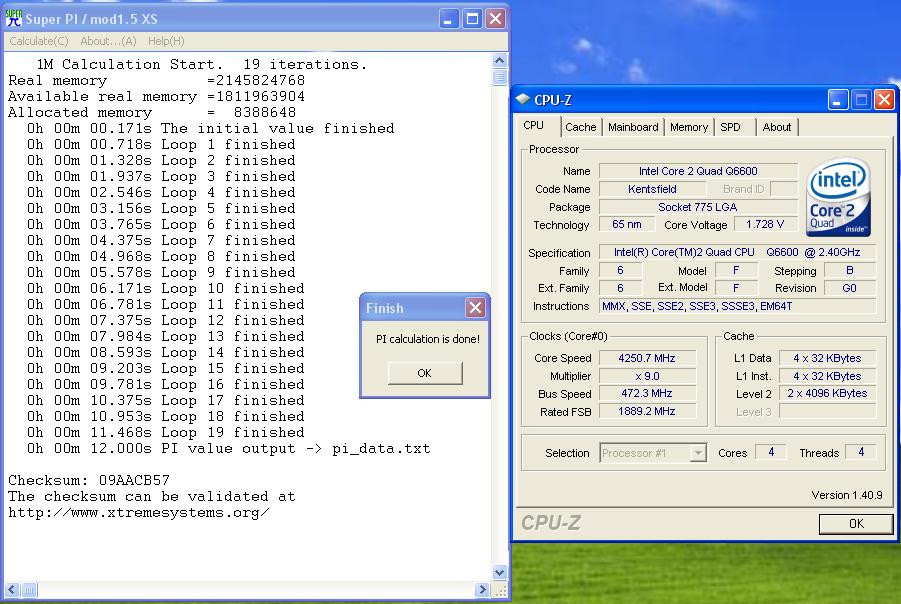Click the 'Loop 1 finished' line
The image size is (901, 604).
pyautogui.click(x=161, y=144)
